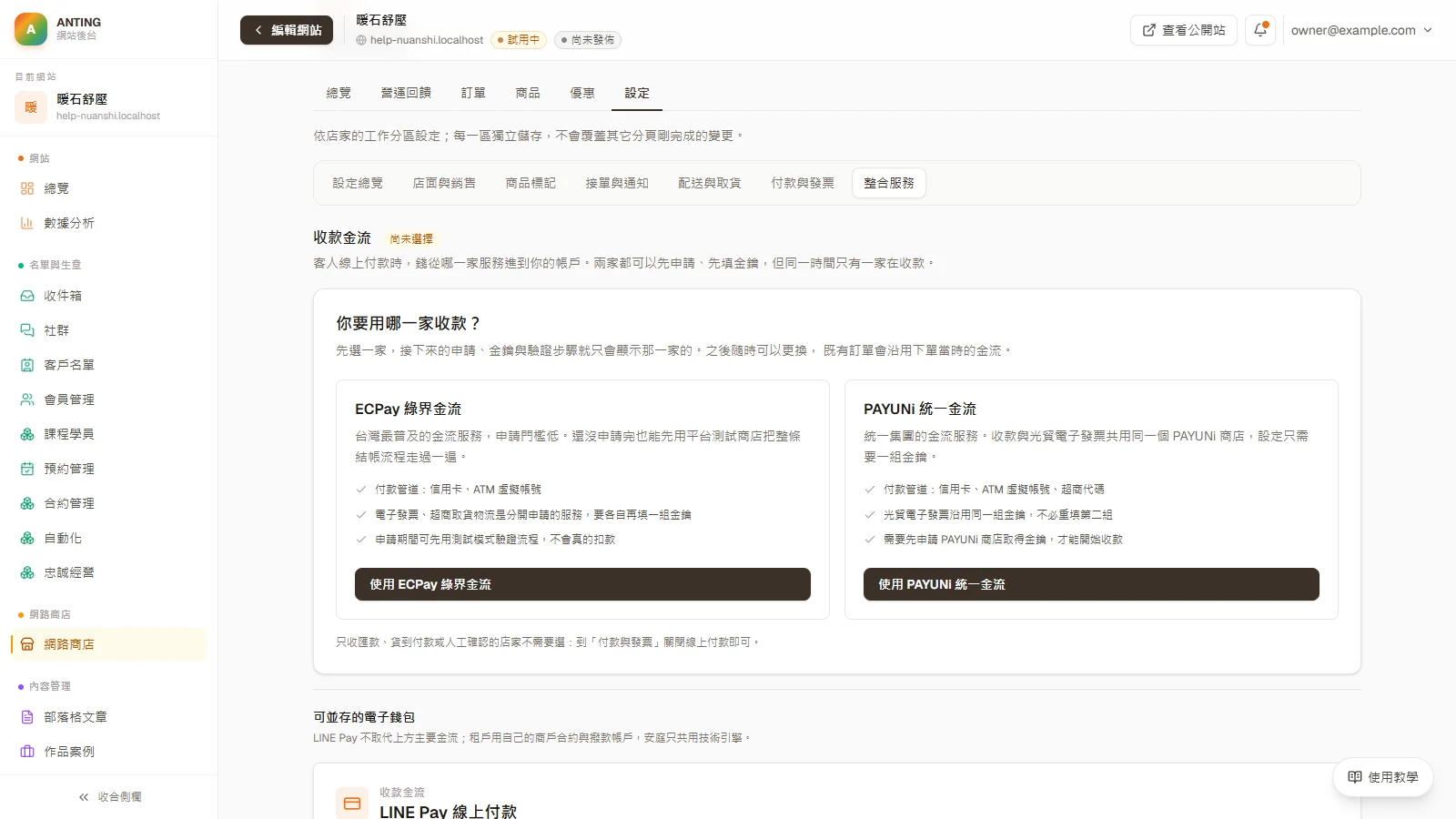Screen dimensions: 1456x819
Task: Click the 網路商店 store icon
Action: [x=27, y=644]
